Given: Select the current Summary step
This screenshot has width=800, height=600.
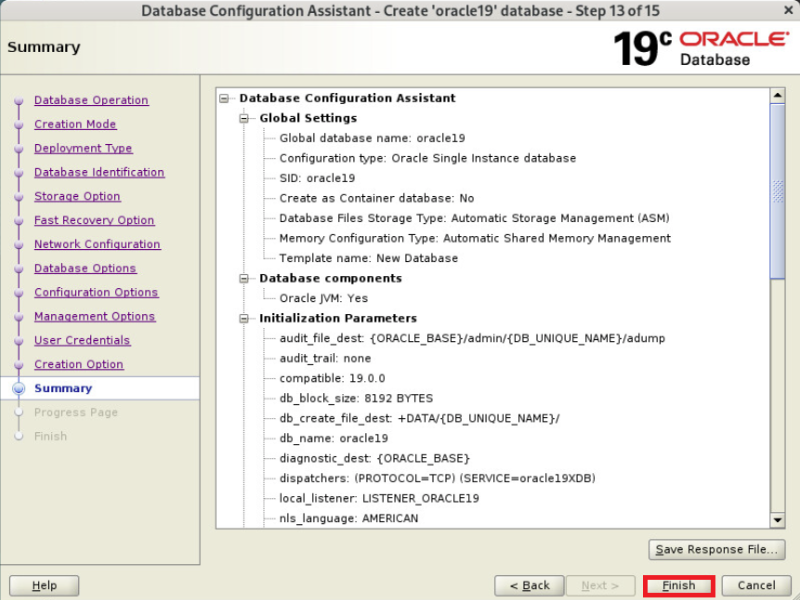Looking at the screenshot, I should coord(63,388).
